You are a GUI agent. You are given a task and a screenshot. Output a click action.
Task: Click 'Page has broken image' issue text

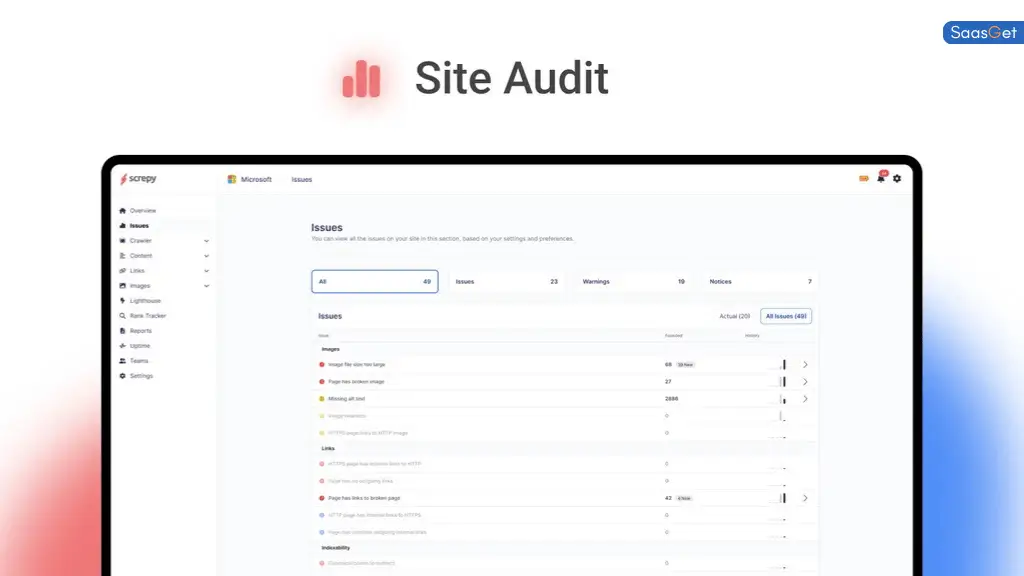[x=356, y=381]
